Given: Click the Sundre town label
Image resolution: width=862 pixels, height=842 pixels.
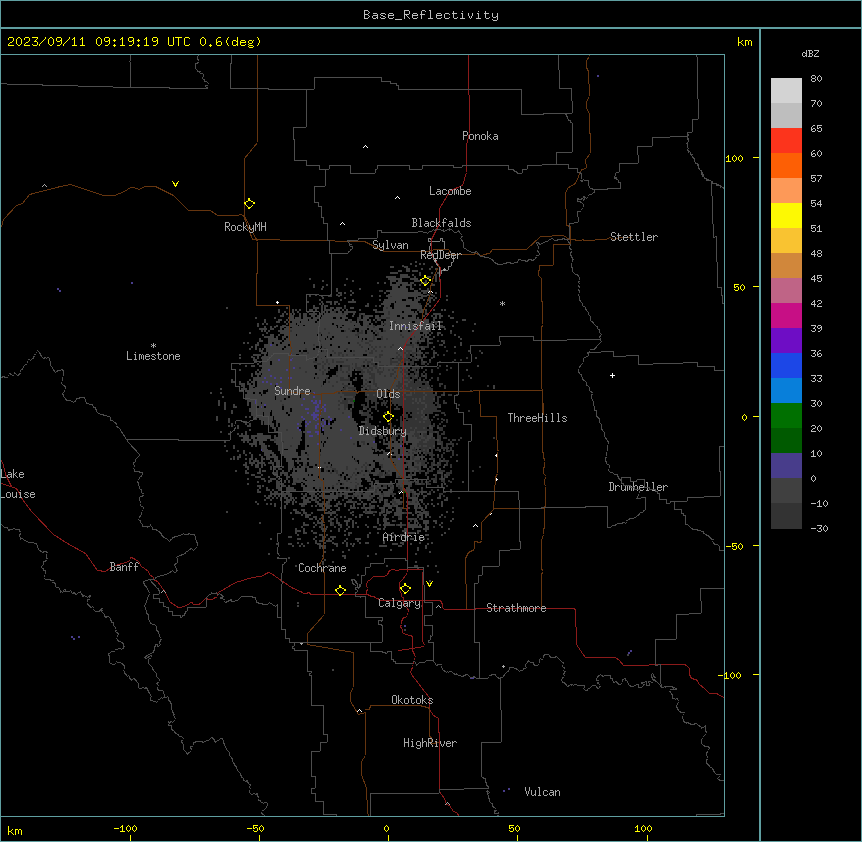Looking at the screenshot, I should (x=292, y=391).
